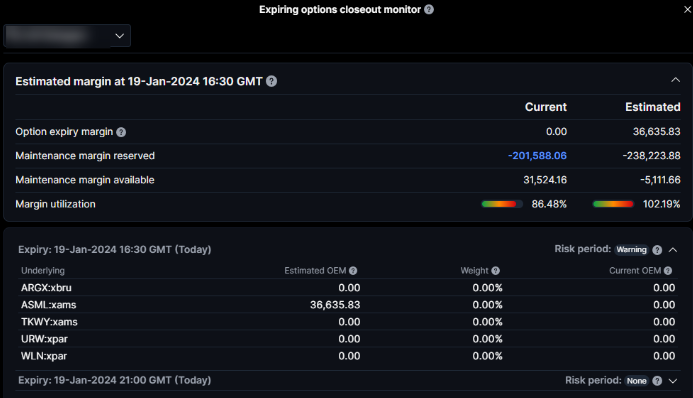
Task: Open Current OEM column help icon
Action: tap(668, 271)
